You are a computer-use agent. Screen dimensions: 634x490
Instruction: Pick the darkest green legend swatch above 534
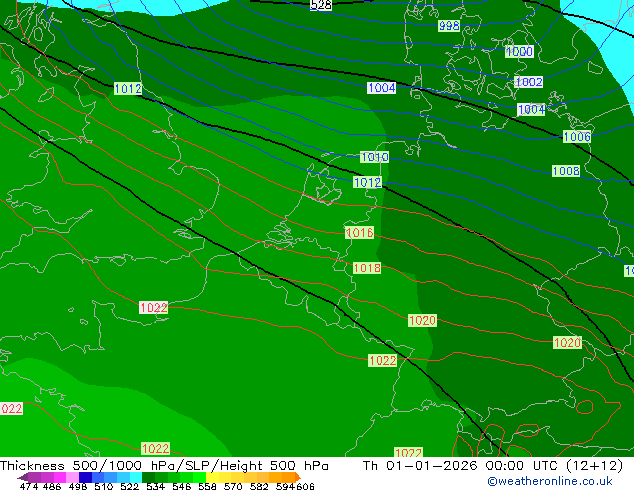148,477
